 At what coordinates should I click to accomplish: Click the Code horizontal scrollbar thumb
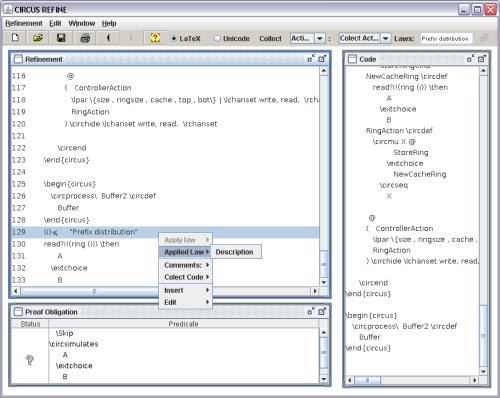pos(367,380)
